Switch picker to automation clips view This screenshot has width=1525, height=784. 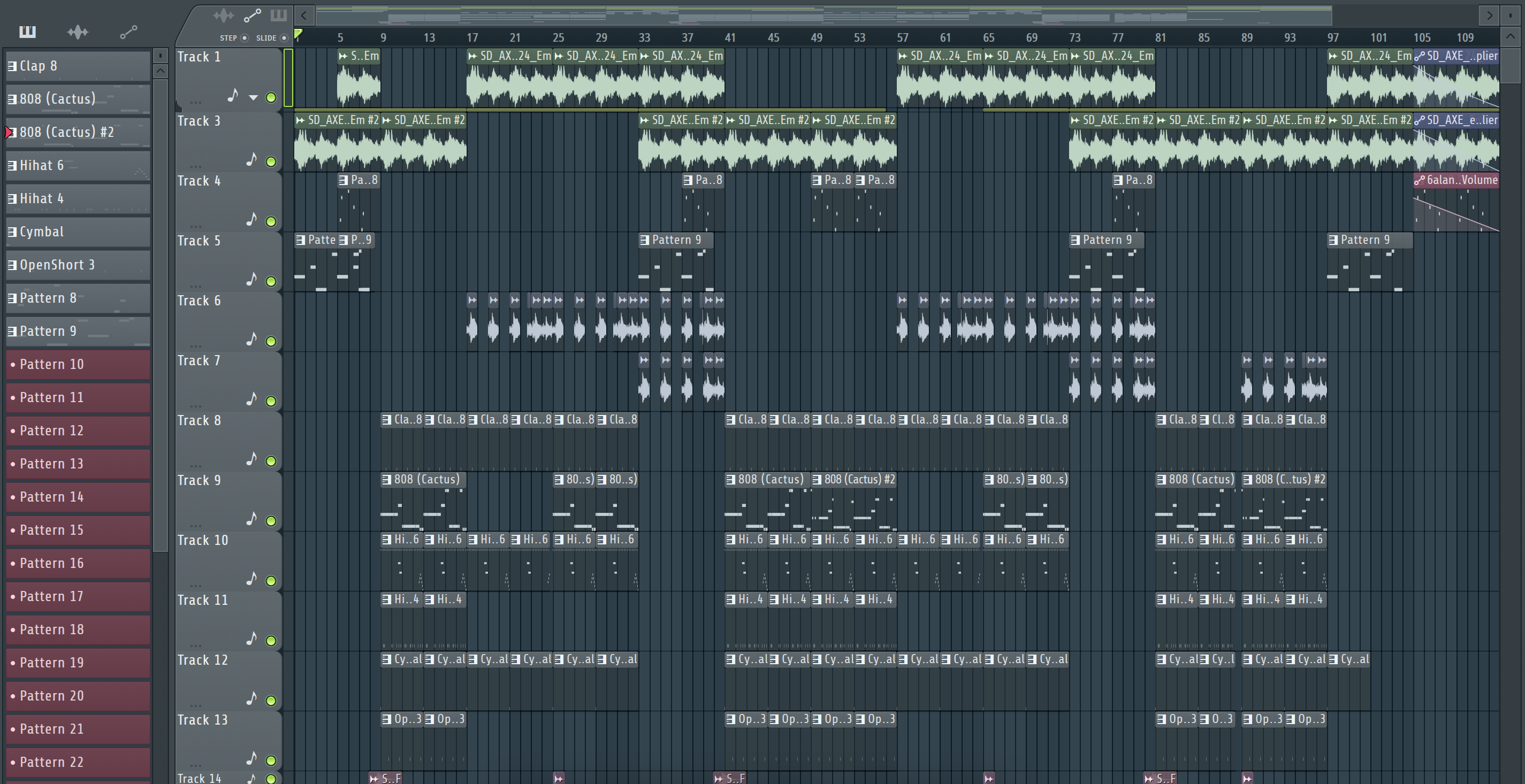tap(128, 32)
